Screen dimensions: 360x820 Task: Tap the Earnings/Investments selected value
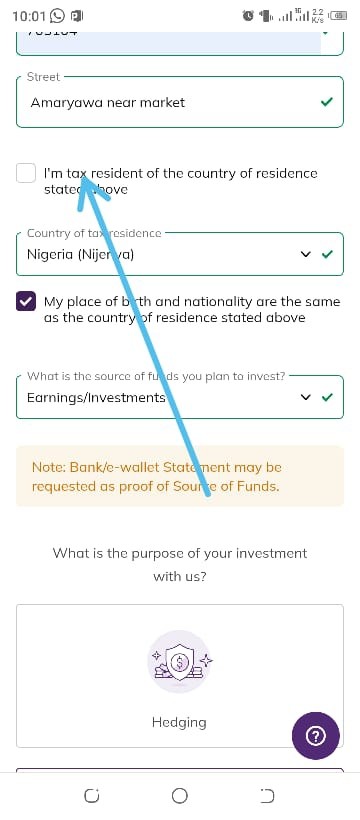pyautogui.click(x=96, y=397)
